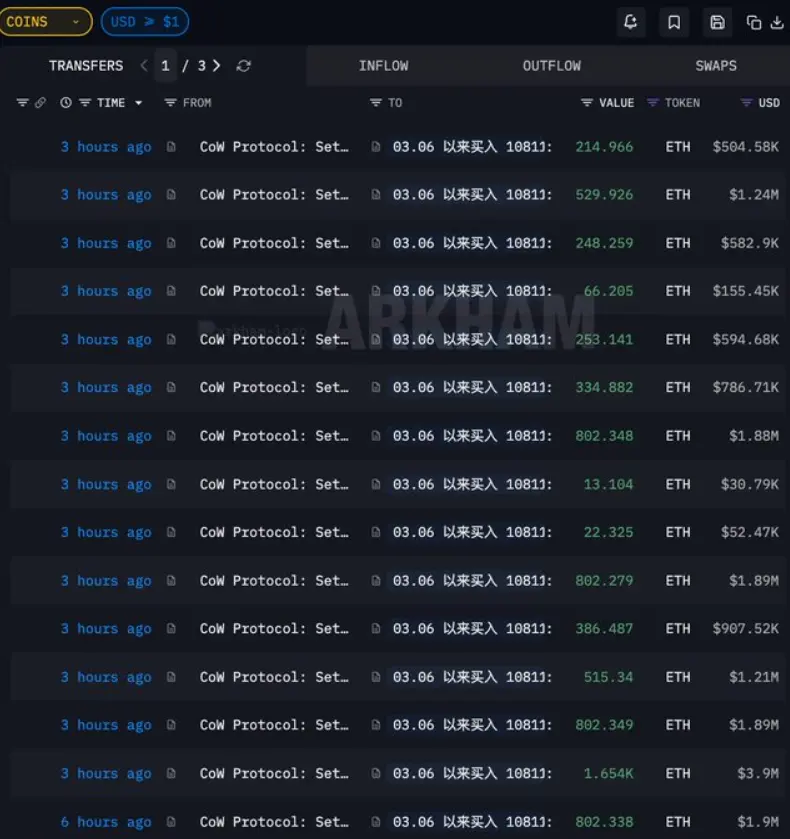Click the download icon
Viewport: 790px width, 839px height.
click(x=777, y=22)
